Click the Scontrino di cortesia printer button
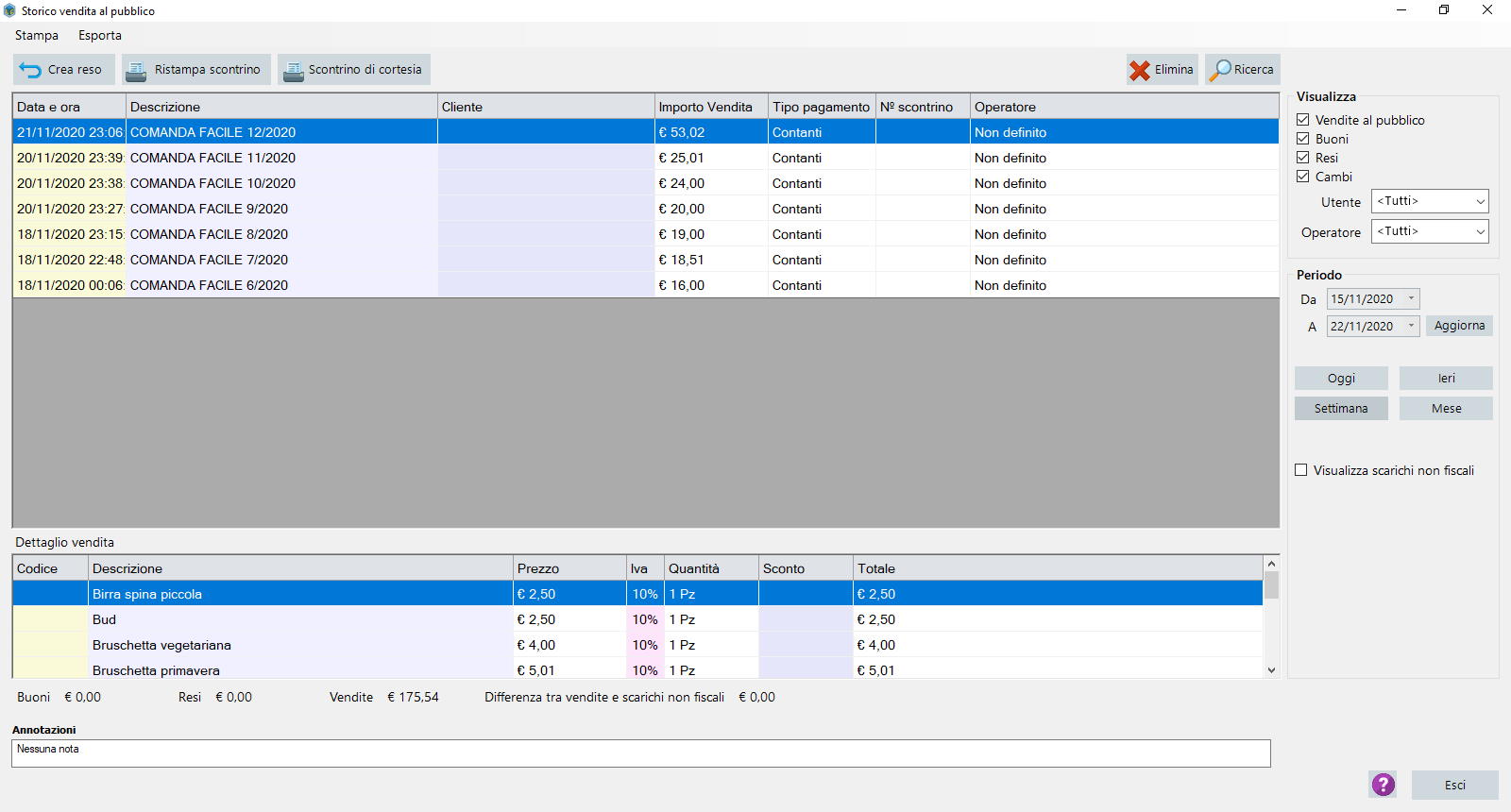The width and height of the screenshot is (1511, 812). pyautogui.click(x=354, y=70)
